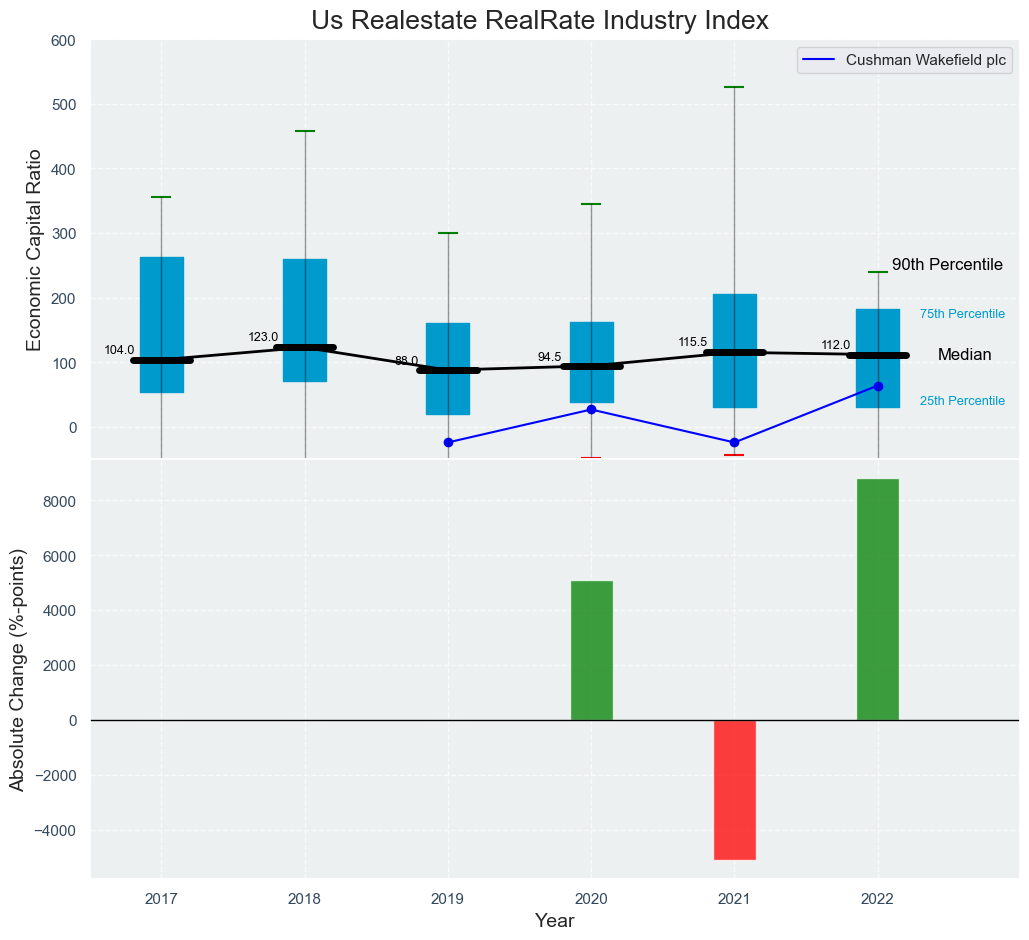Select the 2021 Cushman Wakefield data point
Viewport: 1029px width, 940px height.
(735, 442)
